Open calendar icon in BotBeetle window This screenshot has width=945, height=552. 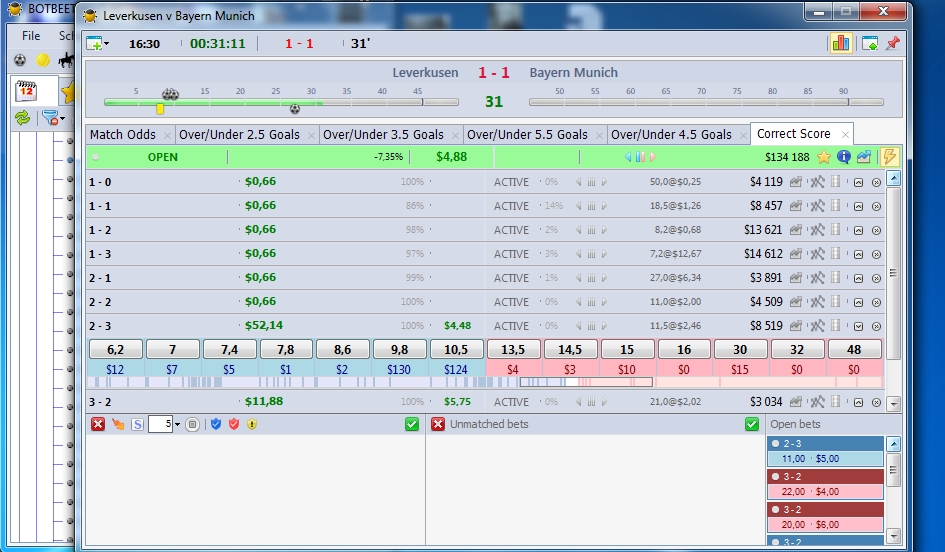click(x=26, y=91)
